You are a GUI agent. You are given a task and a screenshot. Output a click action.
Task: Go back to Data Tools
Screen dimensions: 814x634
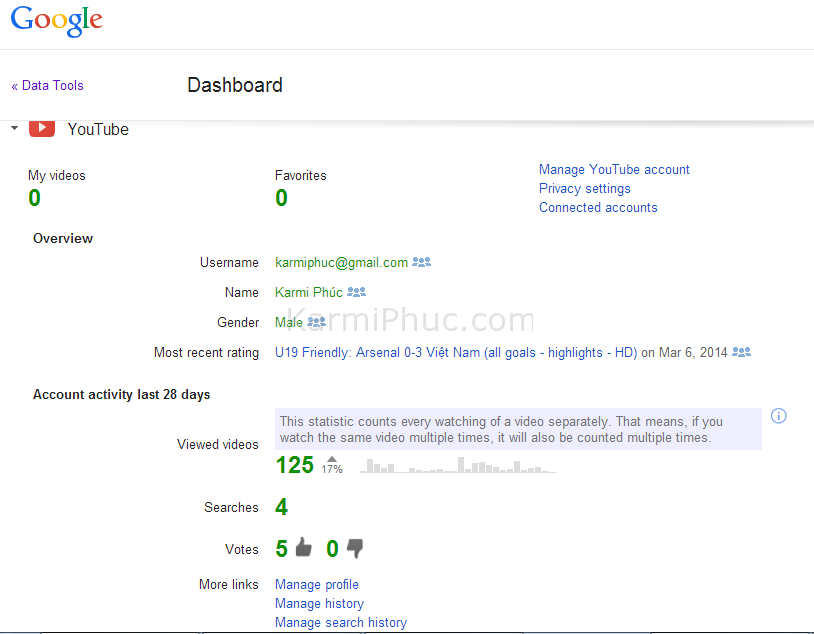[x=47, y=86]
